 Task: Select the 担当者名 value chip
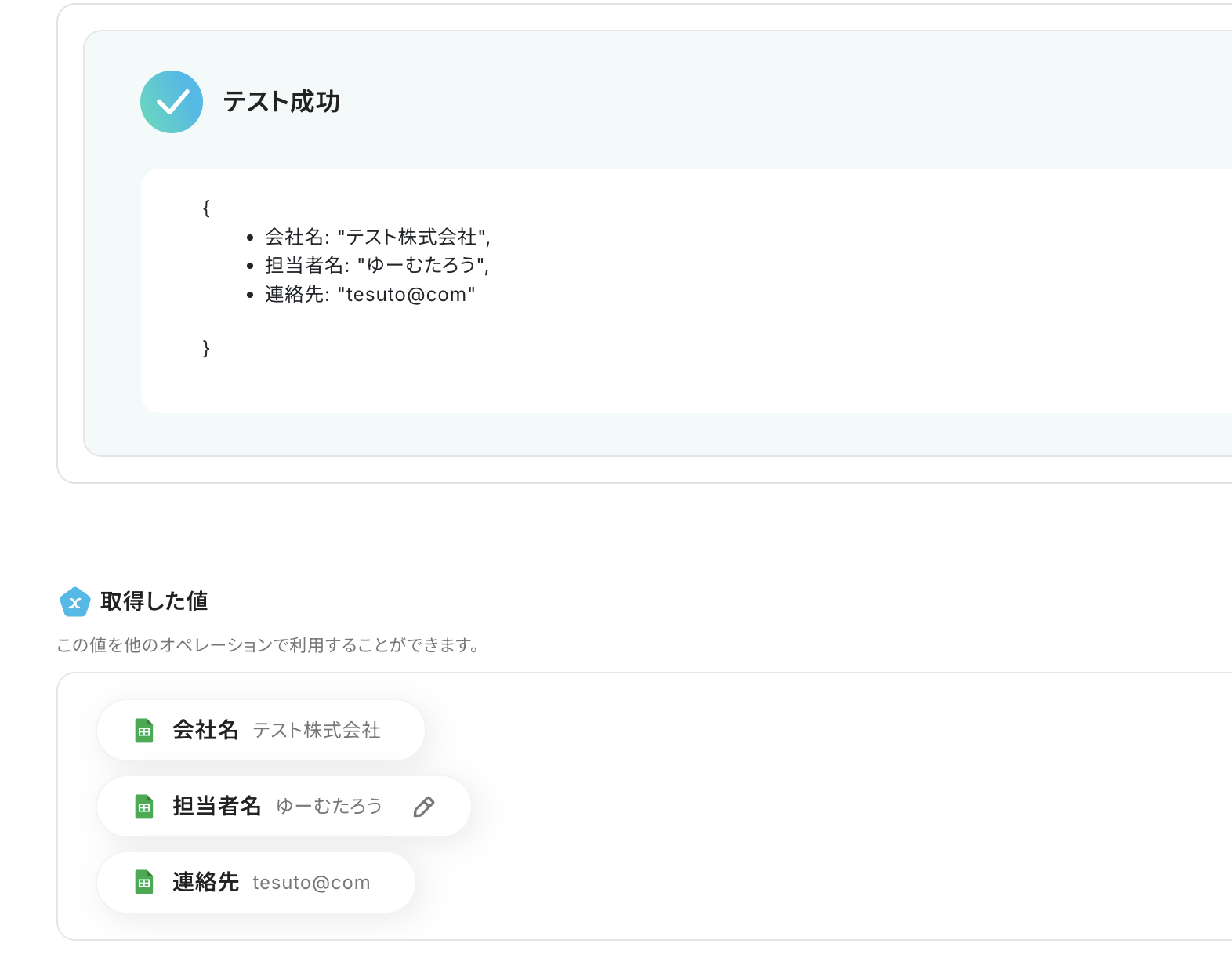284,806
